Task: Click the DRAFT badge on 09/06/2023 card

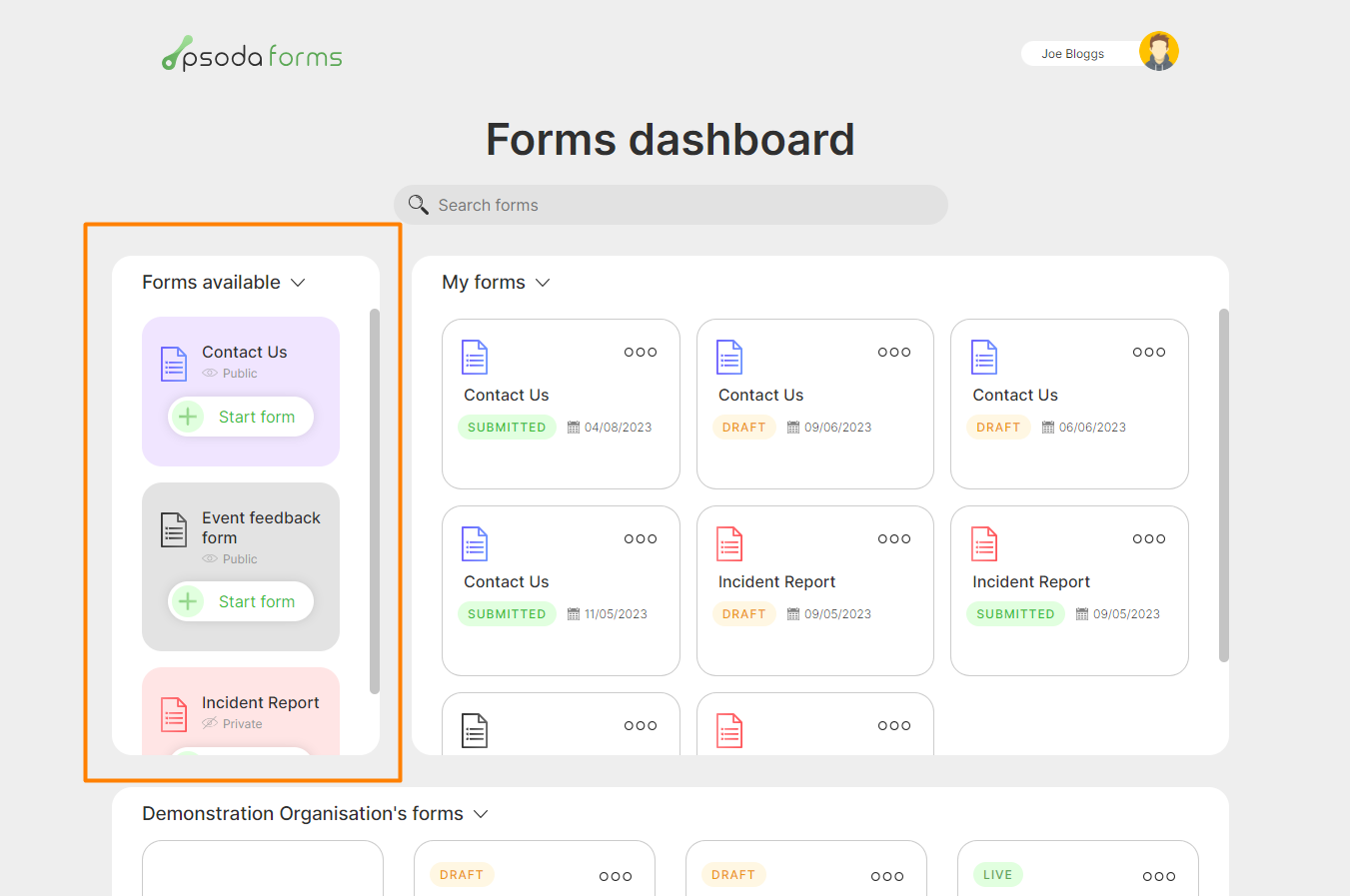Action: 744,428
